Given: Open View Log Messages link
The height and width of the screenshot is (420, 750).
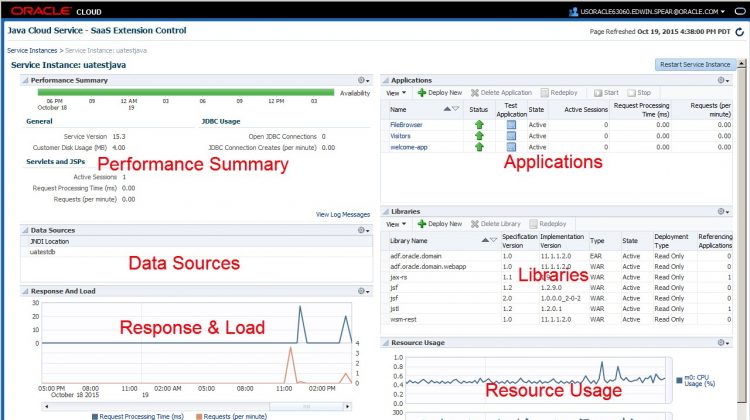Looking at the screenshot, I should pyautogui.click(x=343, y=214).
